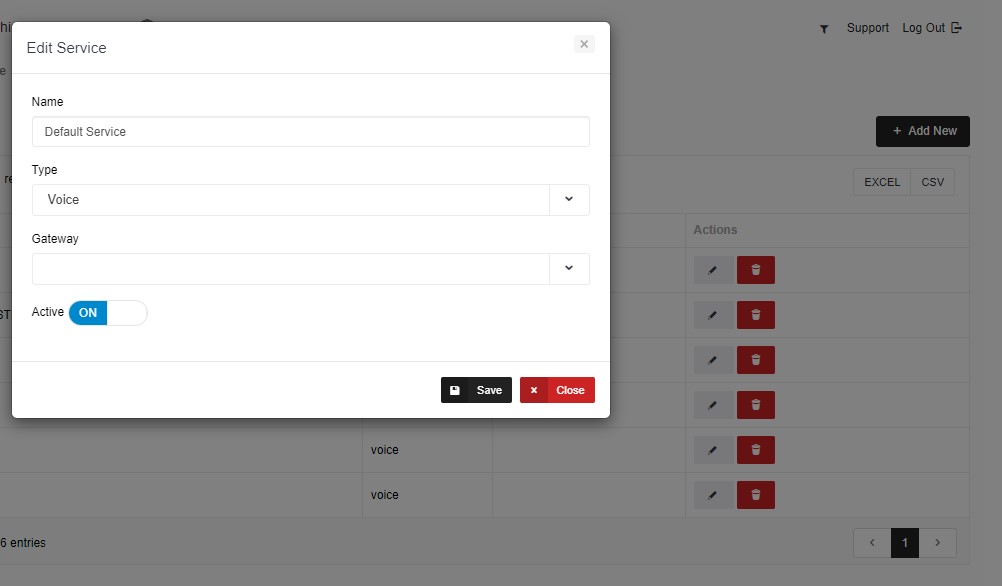The height and width of the screenshot is (586, 1002).
Task: Click the trash icon in third table row
Action: click(756, 360)
